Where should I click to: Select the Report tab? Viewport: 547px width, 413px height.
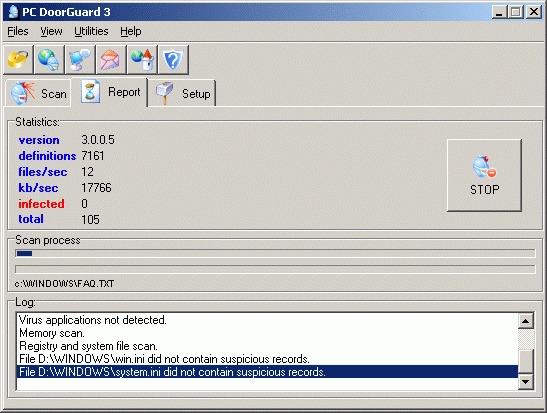pyautogui.click(x=110, y=92)
